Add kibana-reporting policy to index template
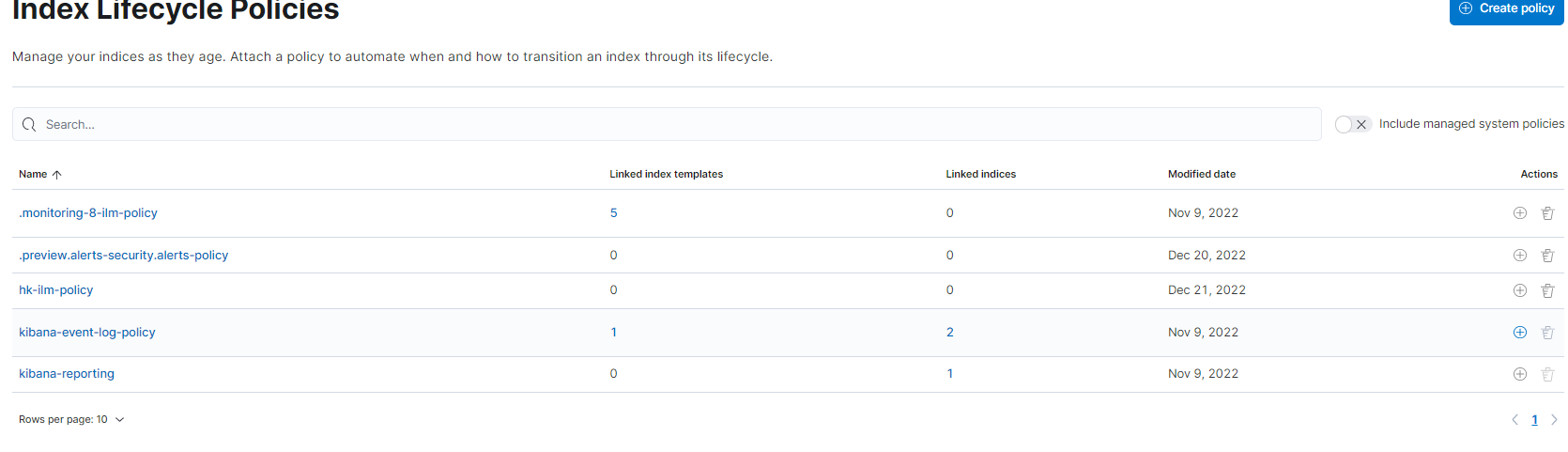Image resolution: width=1568 pixels, height=452 pixels. [1519, 374]
